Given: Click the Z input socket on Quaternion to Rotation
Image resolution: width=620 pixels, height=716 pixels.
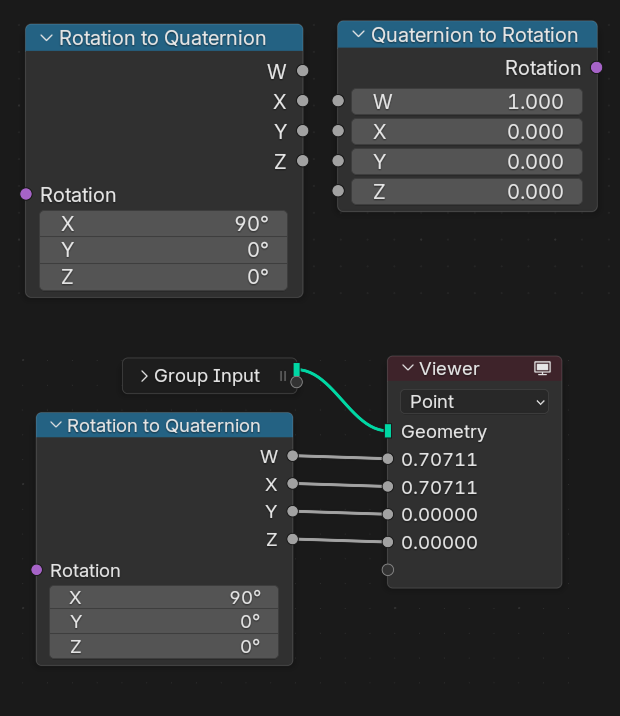Looking at the screenshot, I should 338,191.
